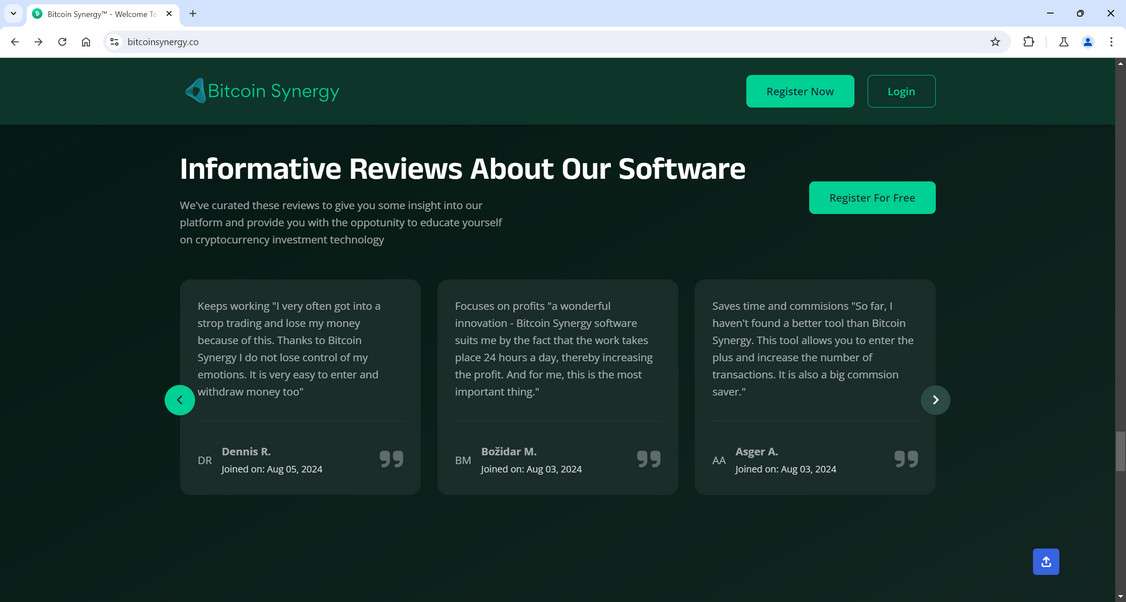
Task: Minimize the Chrome window
Action: tap(1050, 14)
